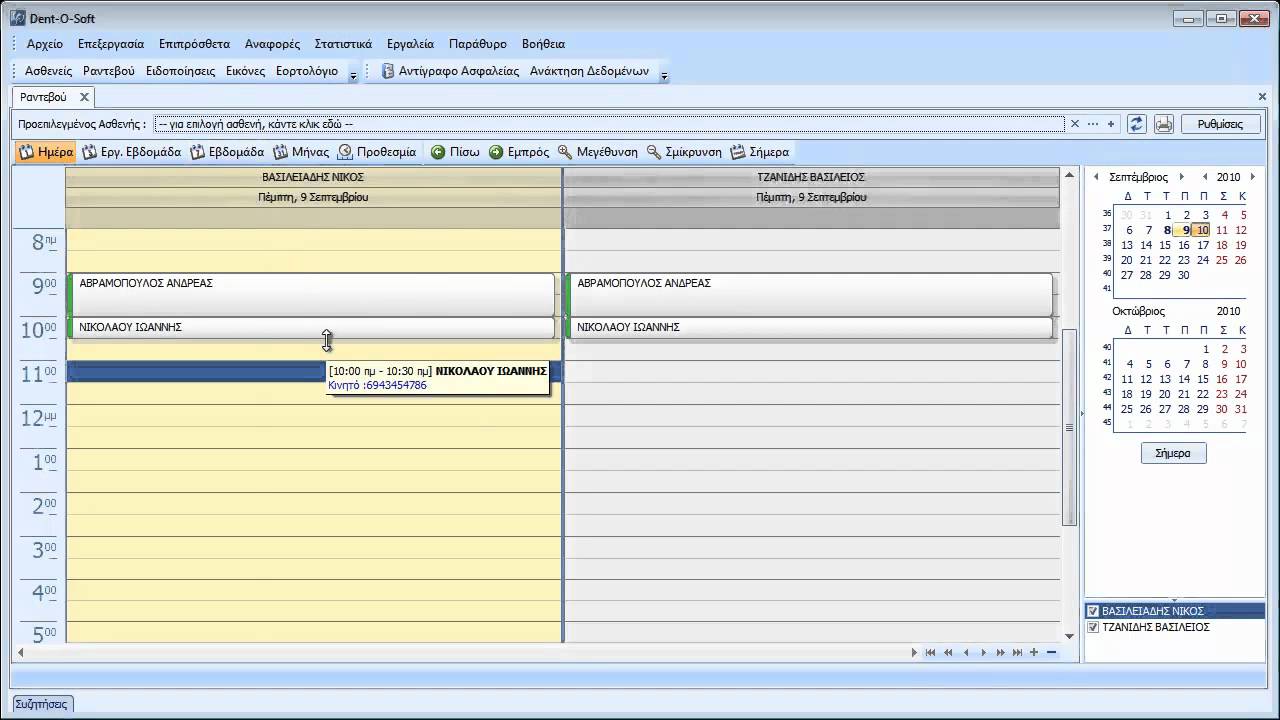Click the Dent-O-Soft title bar app icon
The height and width of the screenshot is (720, 1280).
pos(17,18)
